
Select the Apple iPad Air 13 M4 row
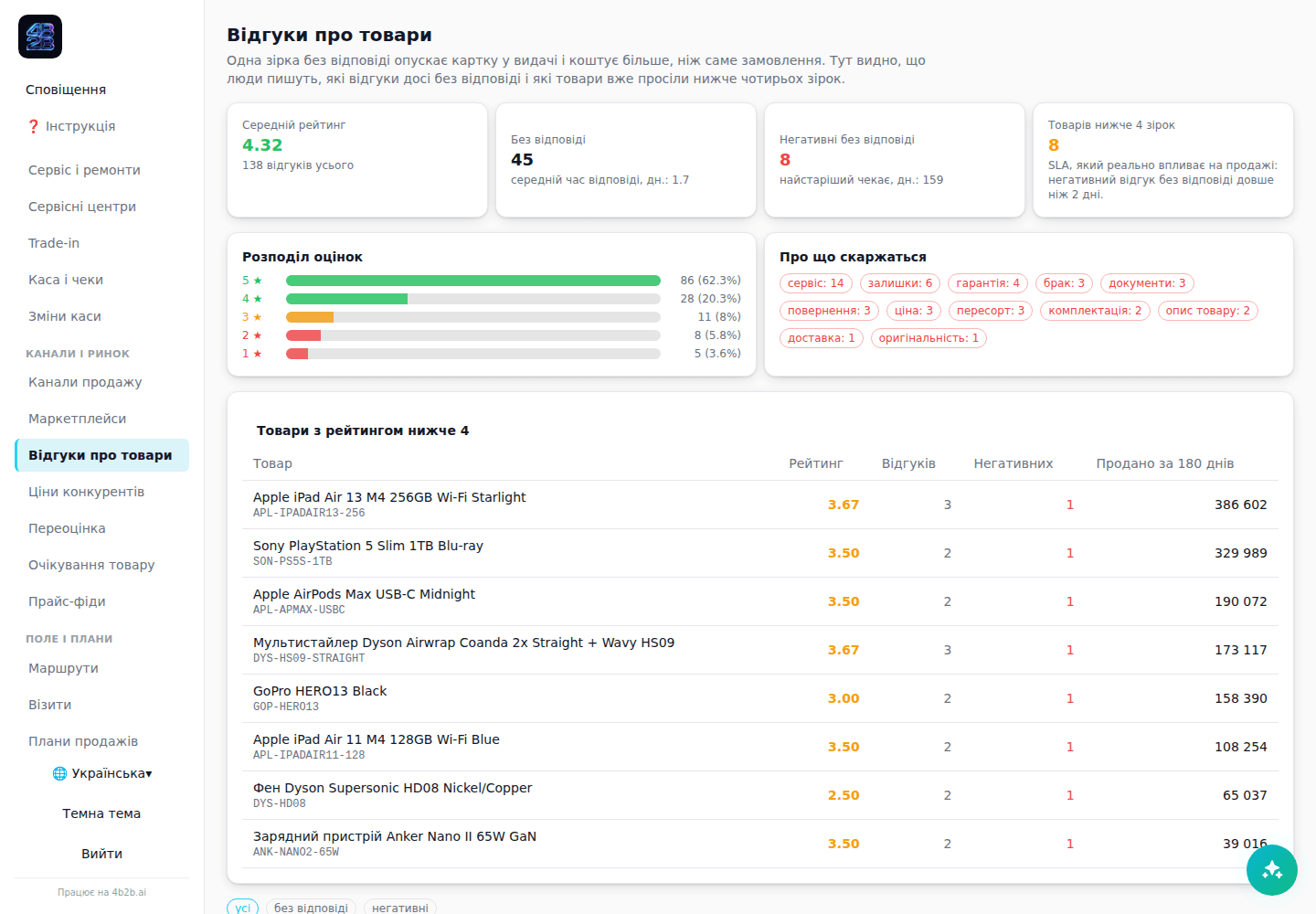[760, 505]
